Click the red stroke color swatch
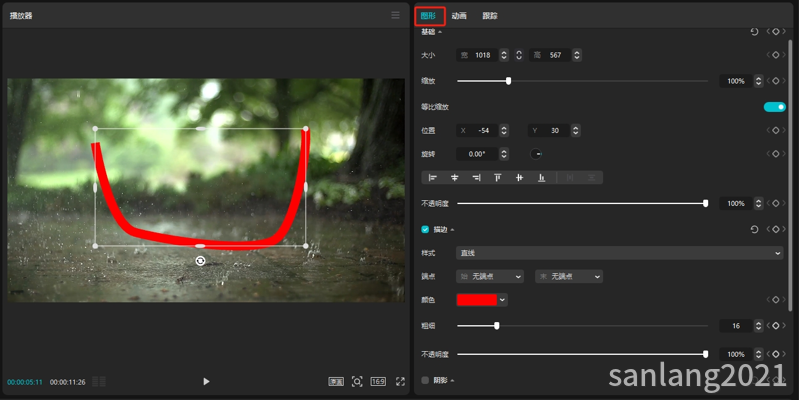The image size is (799, 400). [x=476, y=299]
